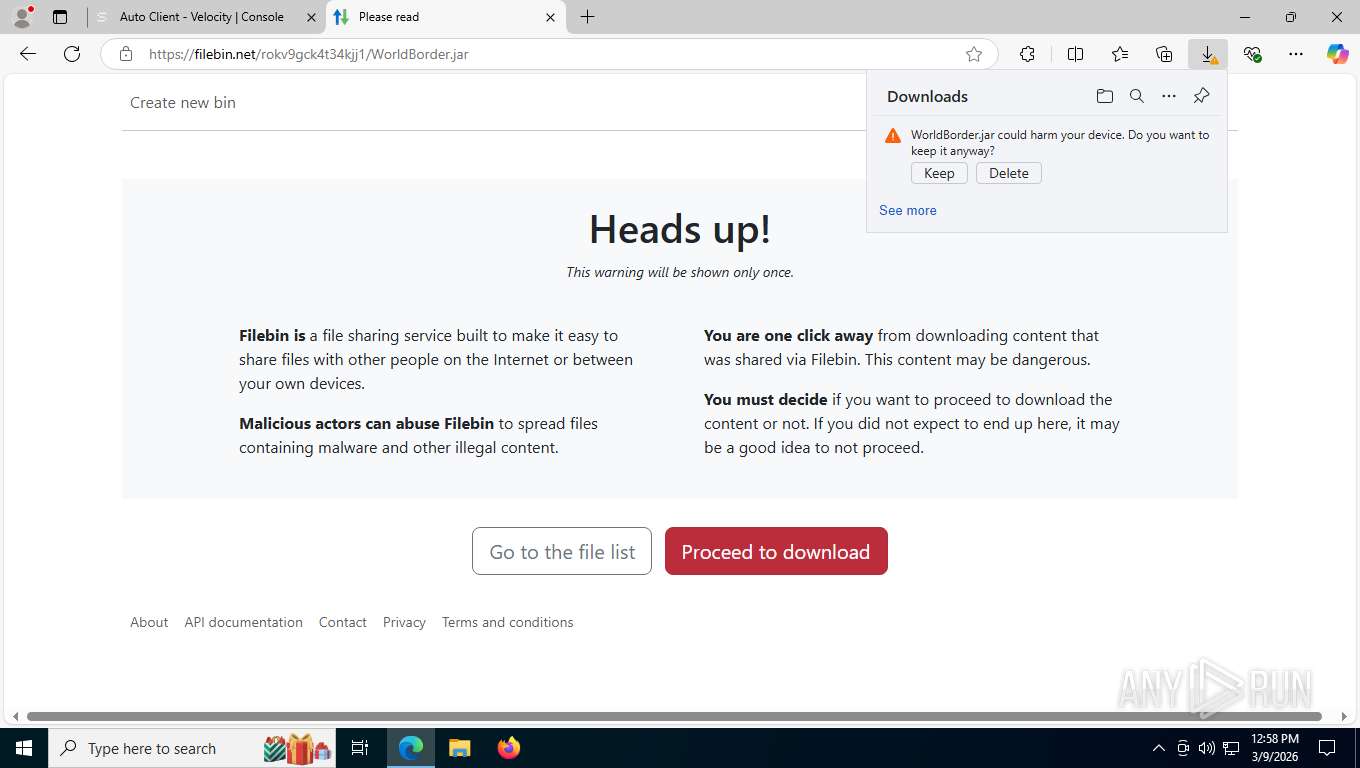Open Create new bin link
Image resolution: width=1360 pixels, height=768 pixels.
coord(183,102)
